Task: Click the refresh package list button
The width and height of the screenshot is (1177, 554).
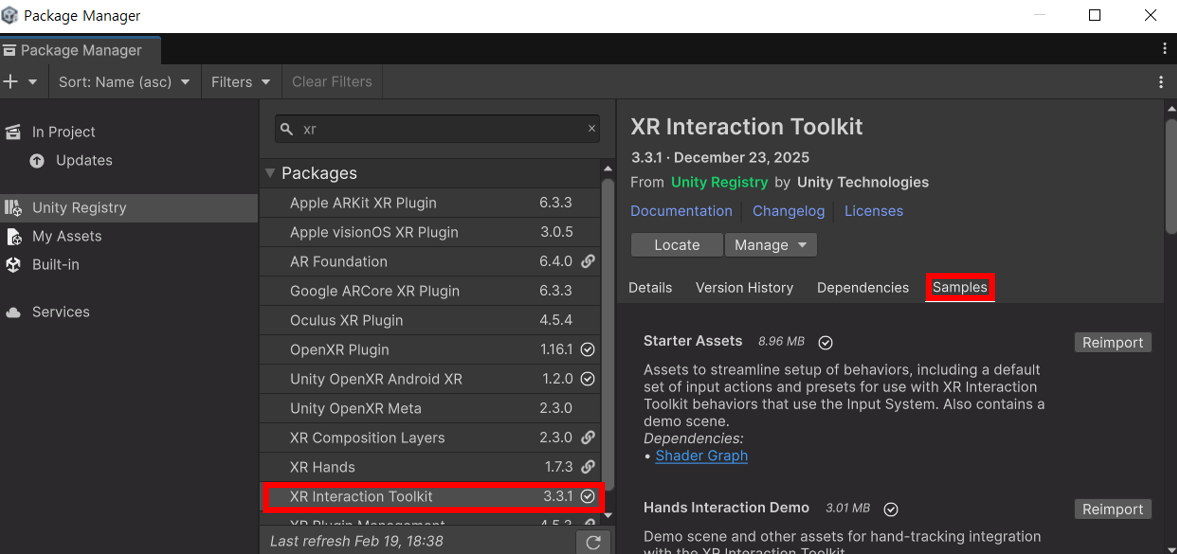Action: tap(593, 543)
